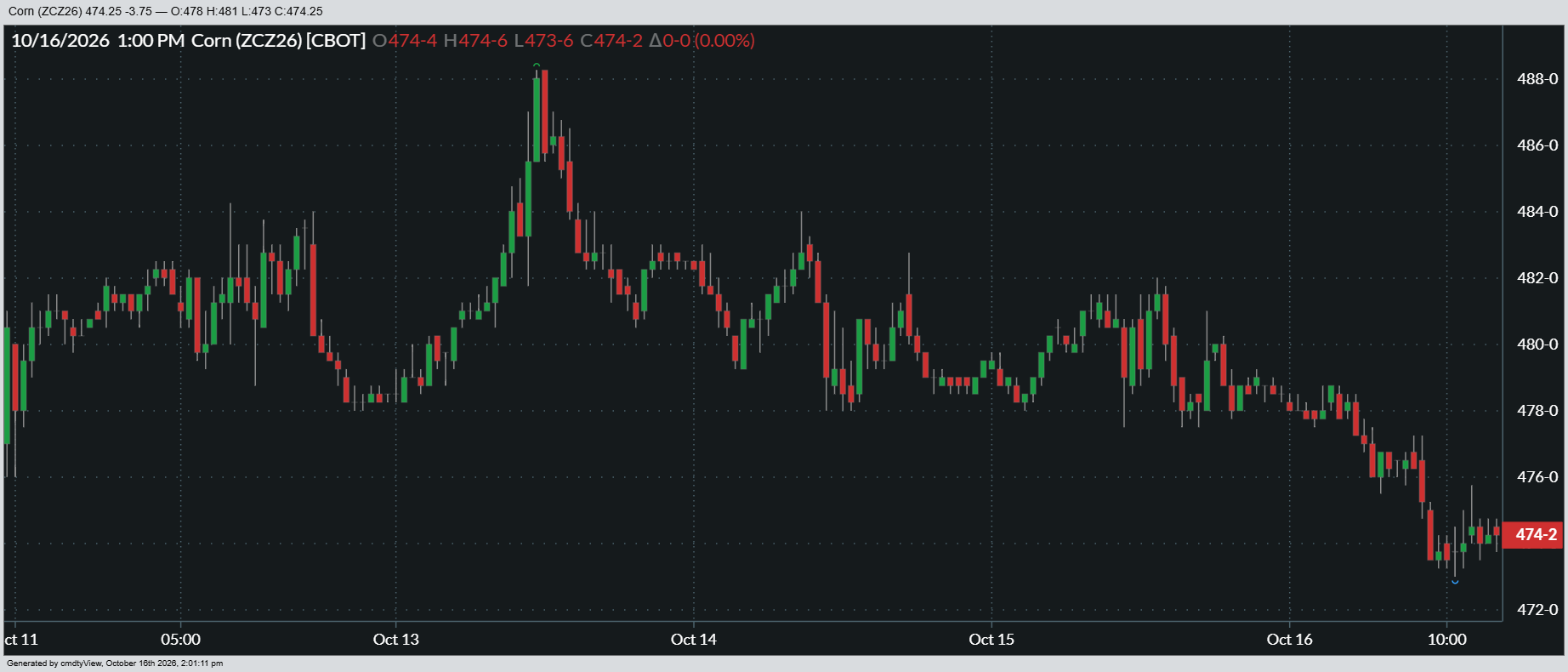Select the high value H474-6

[x=475, y=41]
